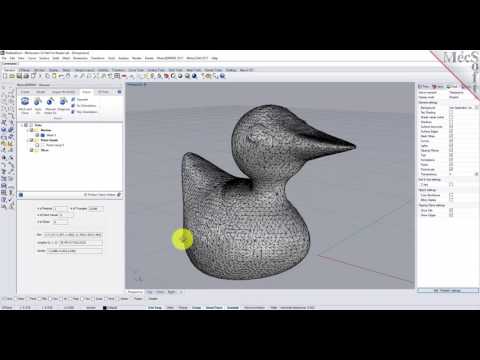Click the Wizard Shape Fit icon
480x360 pixels.
50,101
